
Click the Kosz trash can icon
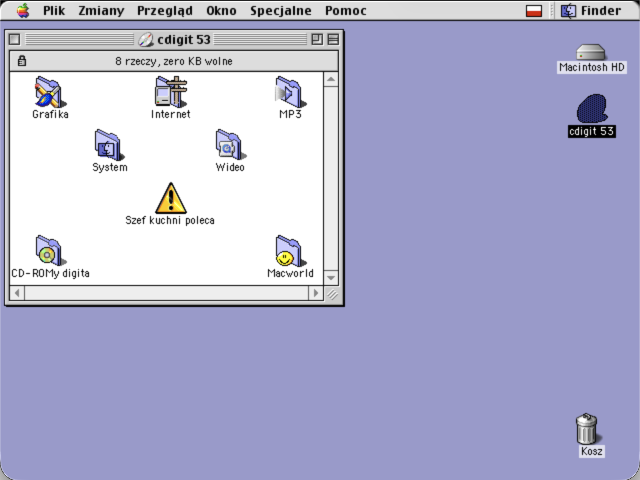click(587, 429)
